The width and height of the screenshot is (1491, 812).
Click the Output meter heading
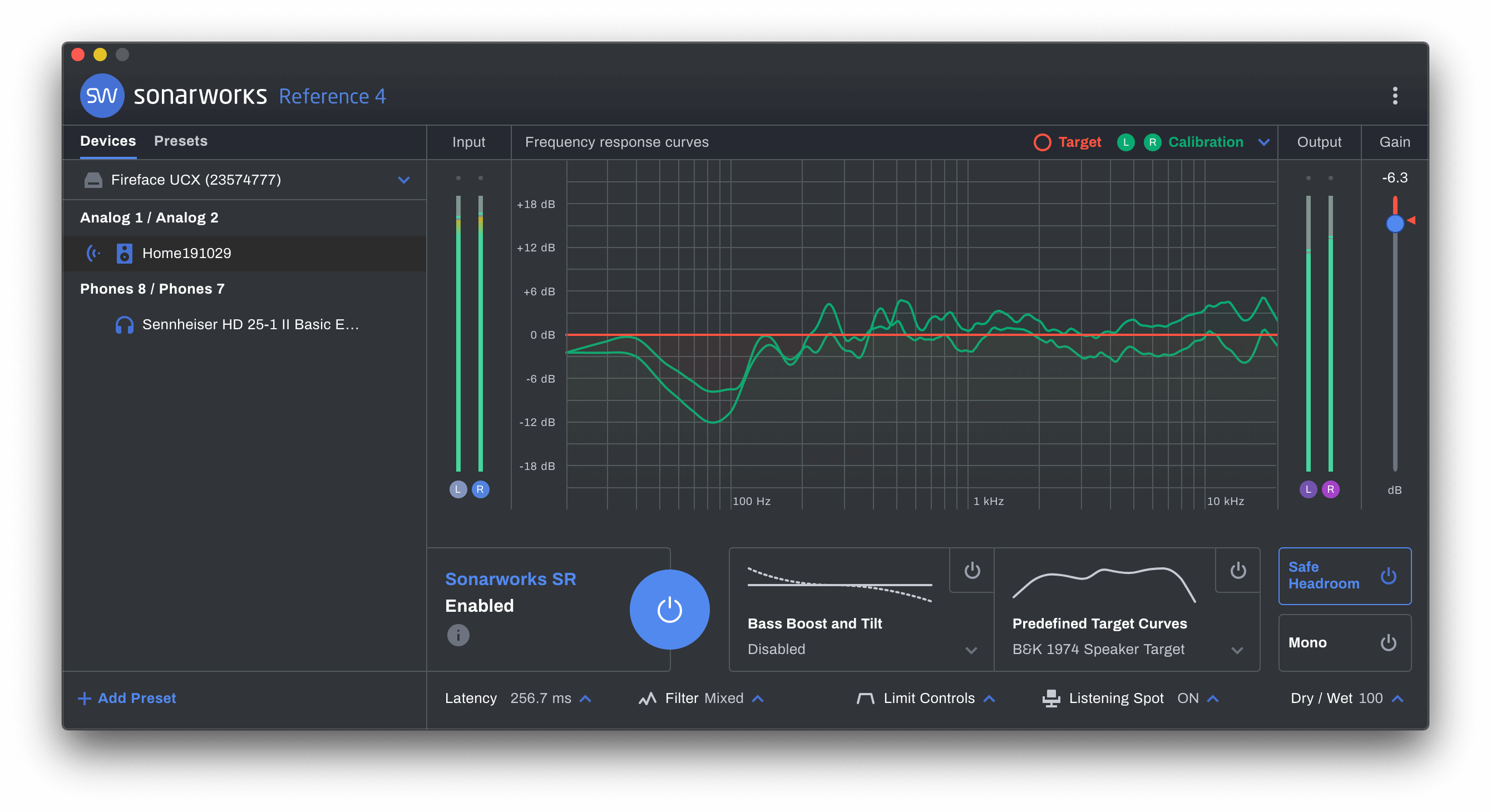pos(1319,142)
